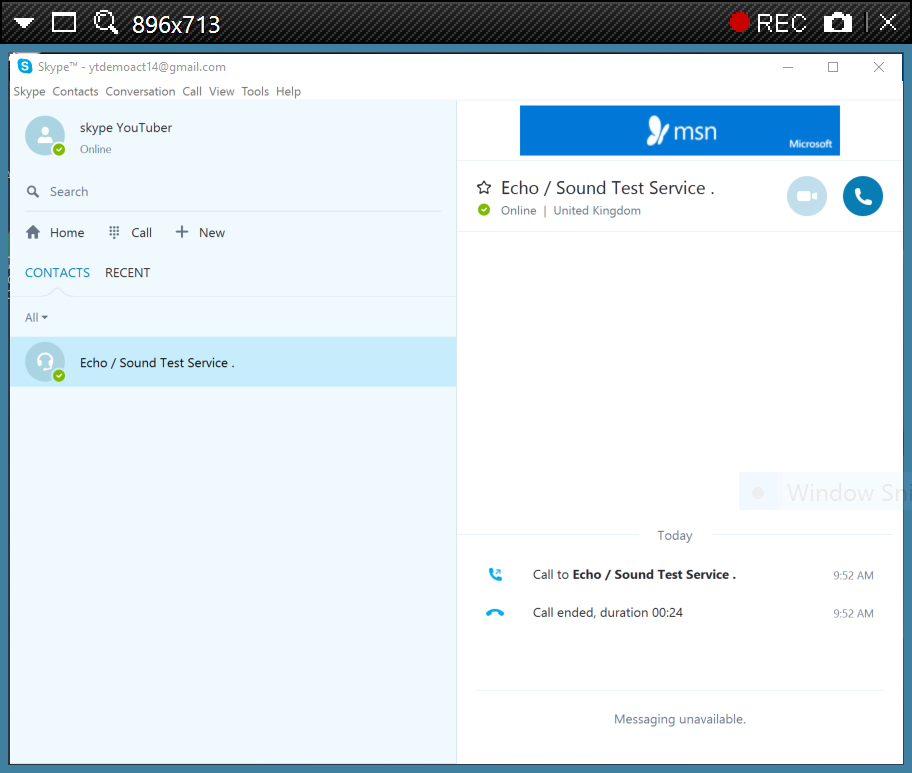
Task: Click the Home button label
Action: [x=67, y=233]
